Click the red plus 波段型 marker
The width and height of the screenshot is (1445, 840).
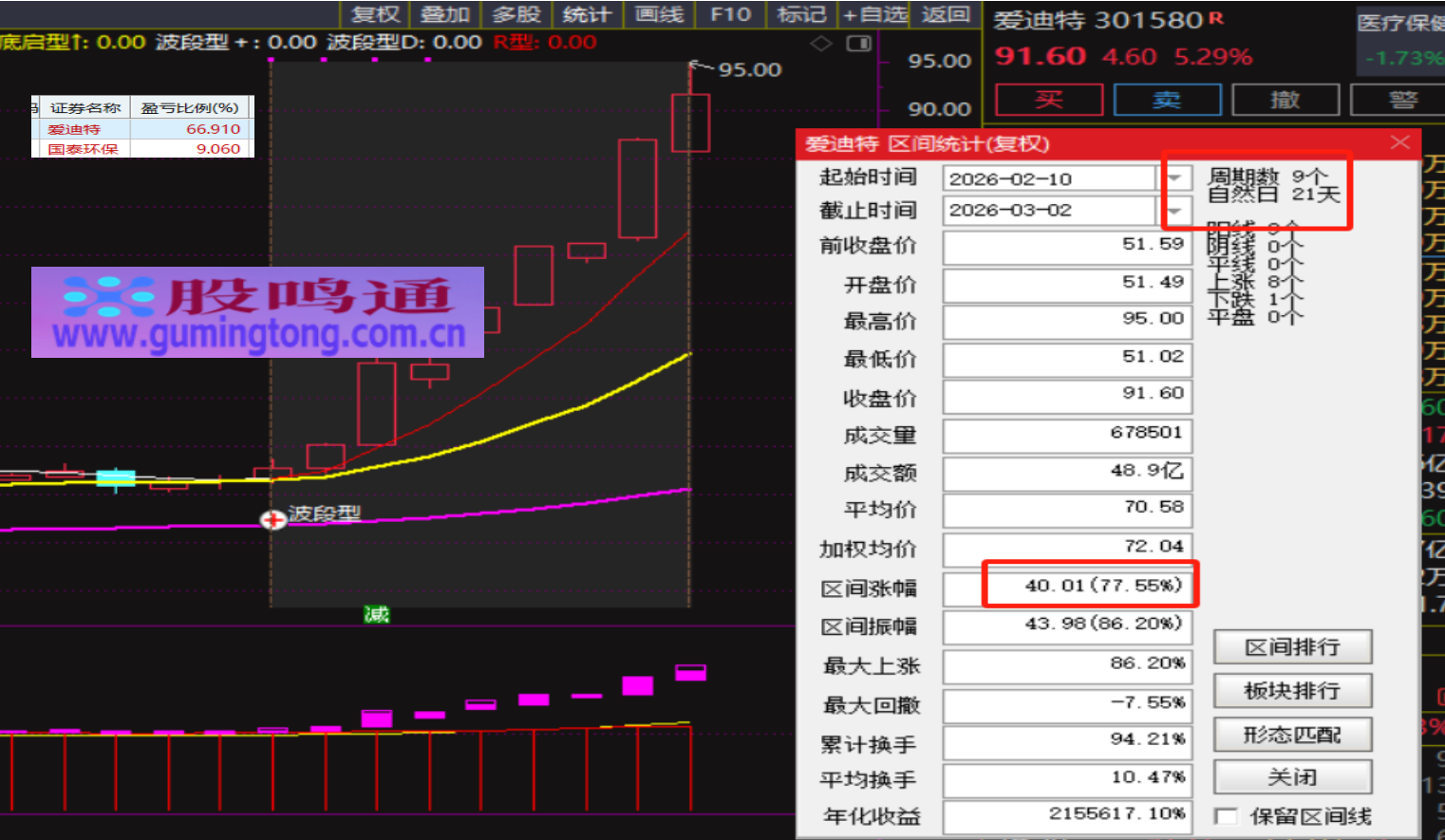tap(273, 519)
